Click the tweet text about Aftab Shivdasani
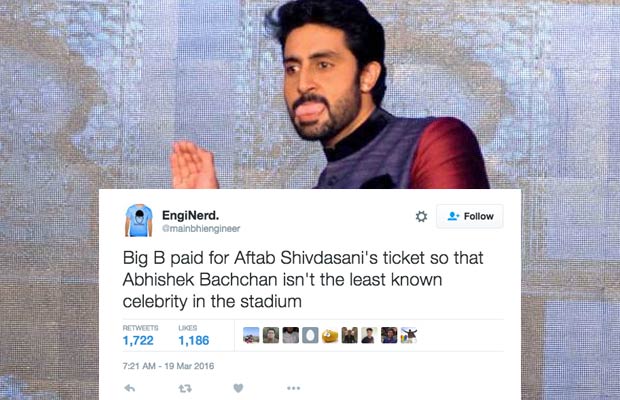The image size is (620, 400). 303,279
